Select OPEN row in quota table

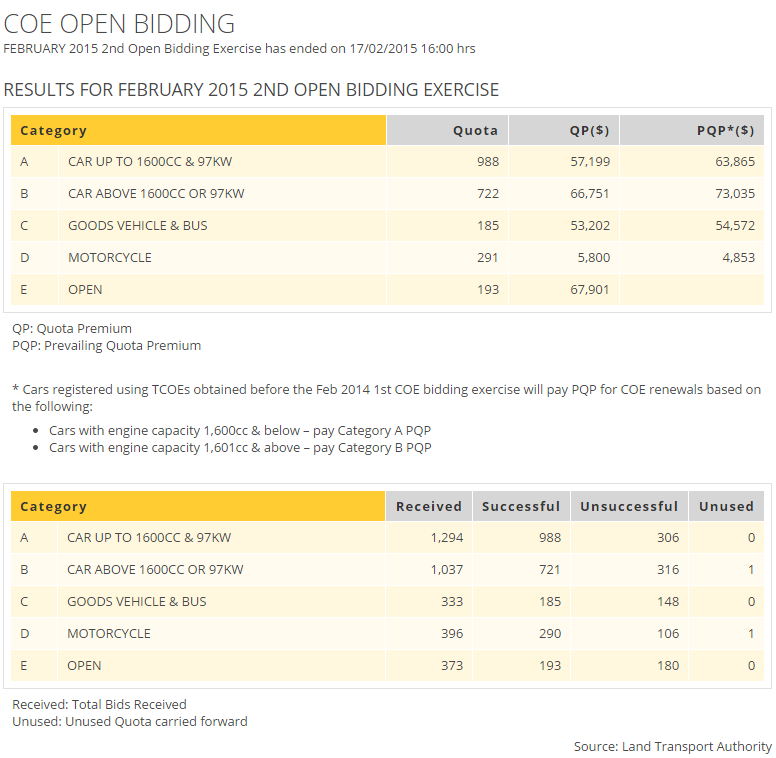(387, 289)
